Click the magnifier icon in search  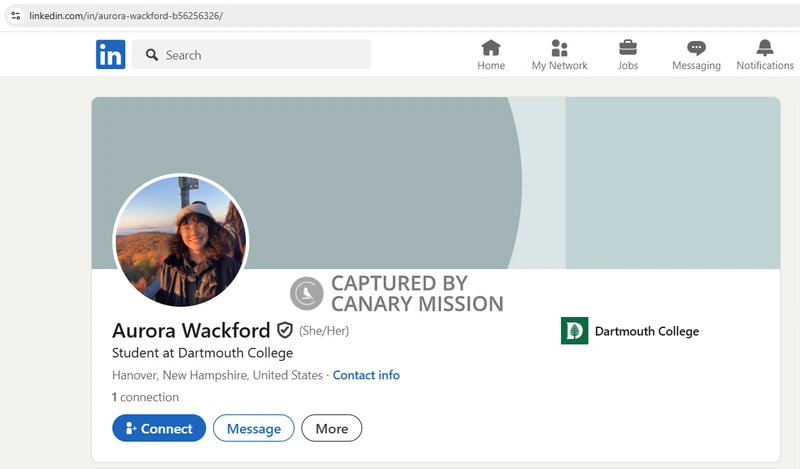coord(152,55)
